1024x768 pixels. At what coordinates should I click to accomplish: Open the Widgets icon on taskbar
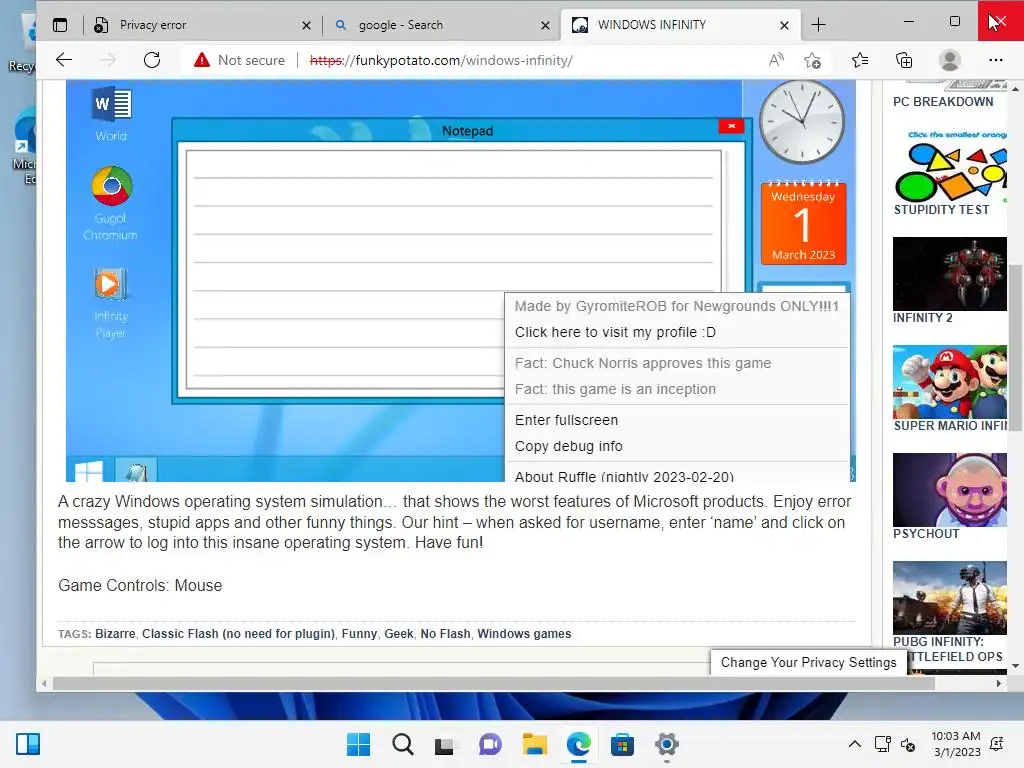tap(28, 744)
